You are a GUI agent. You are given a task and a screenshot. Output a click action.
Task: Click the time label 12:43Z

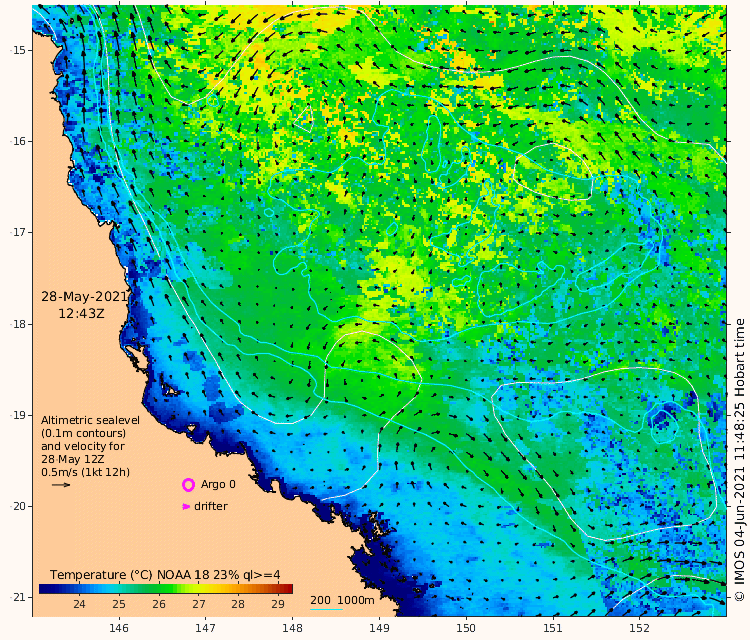pyautogui.click(x=81, y=314)
